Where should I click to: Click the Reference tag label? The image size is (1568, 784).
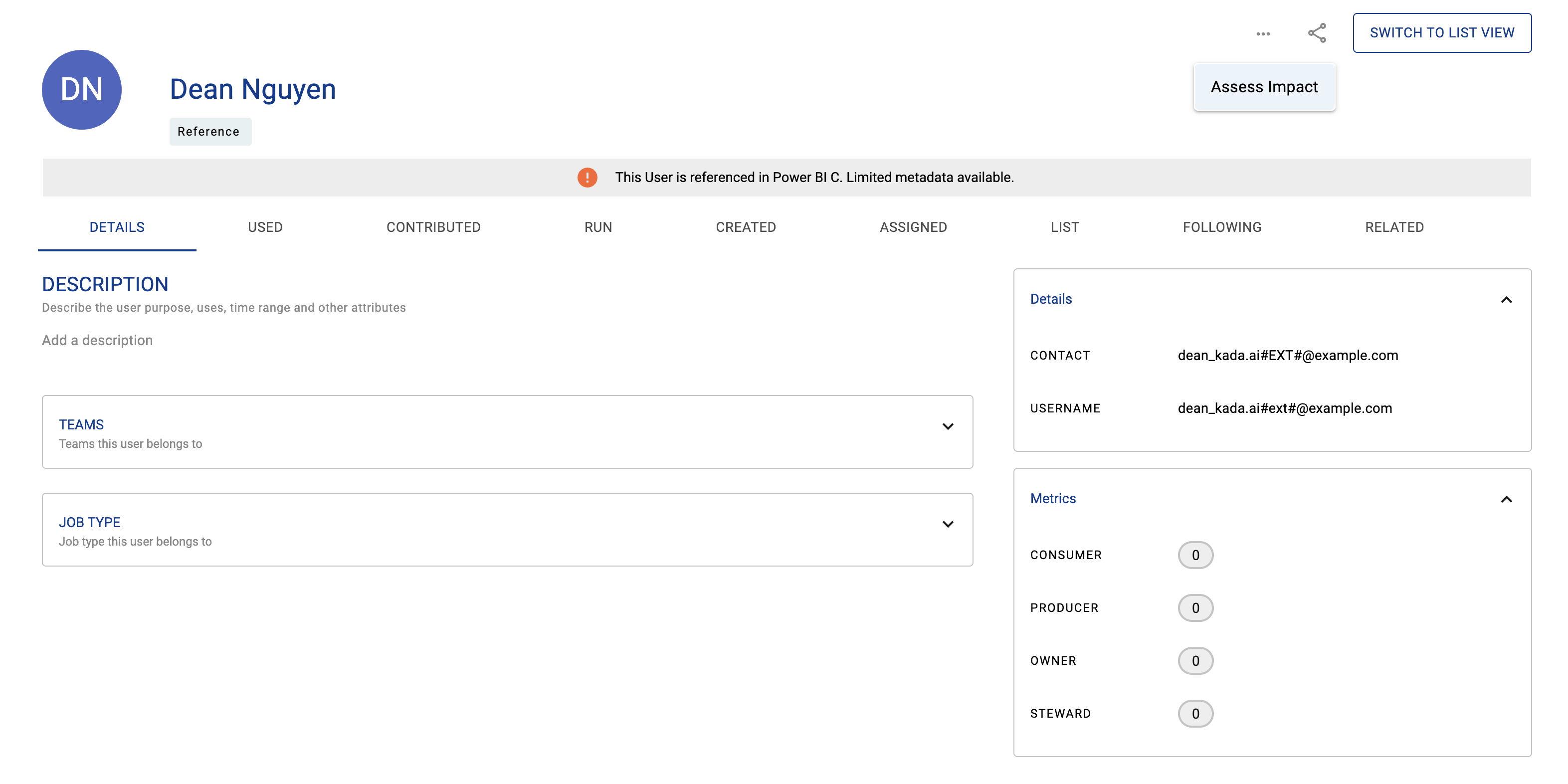pos(209,132)
